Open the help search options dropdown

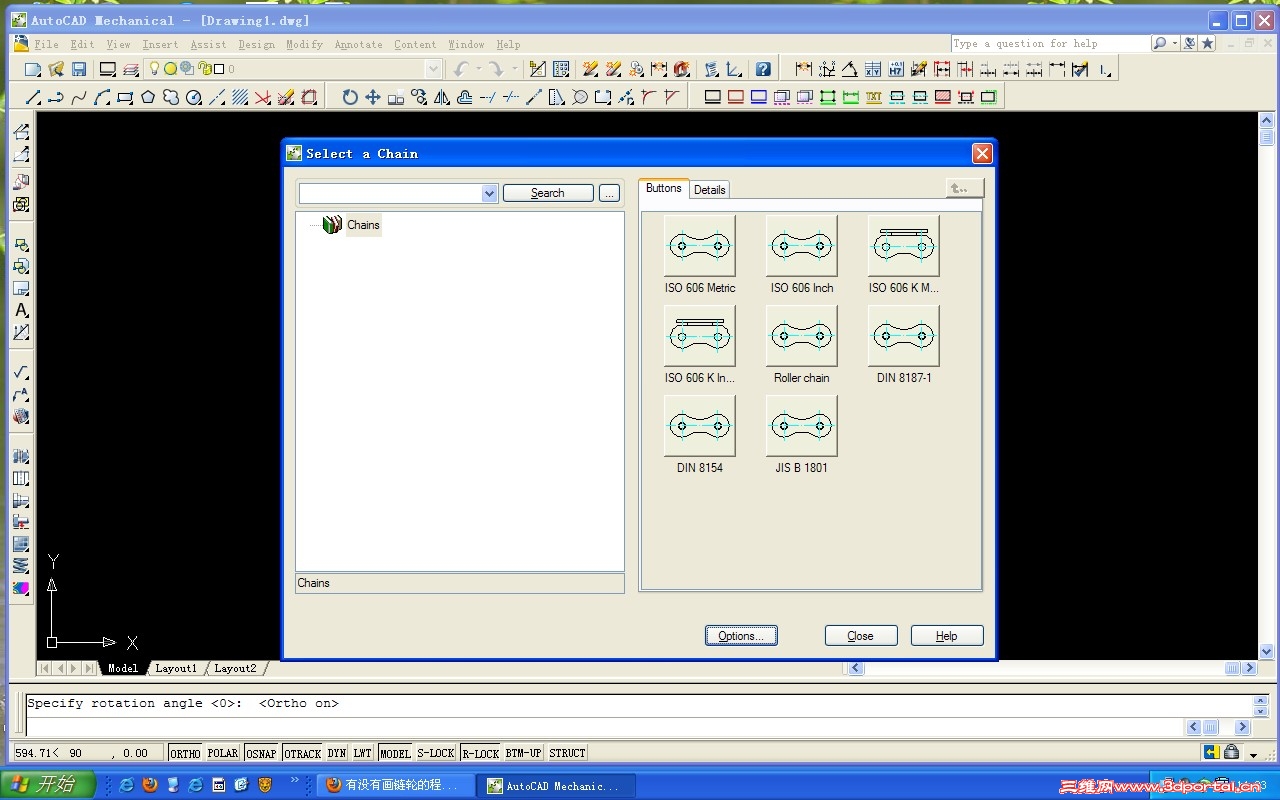[x=1173, y=43]
